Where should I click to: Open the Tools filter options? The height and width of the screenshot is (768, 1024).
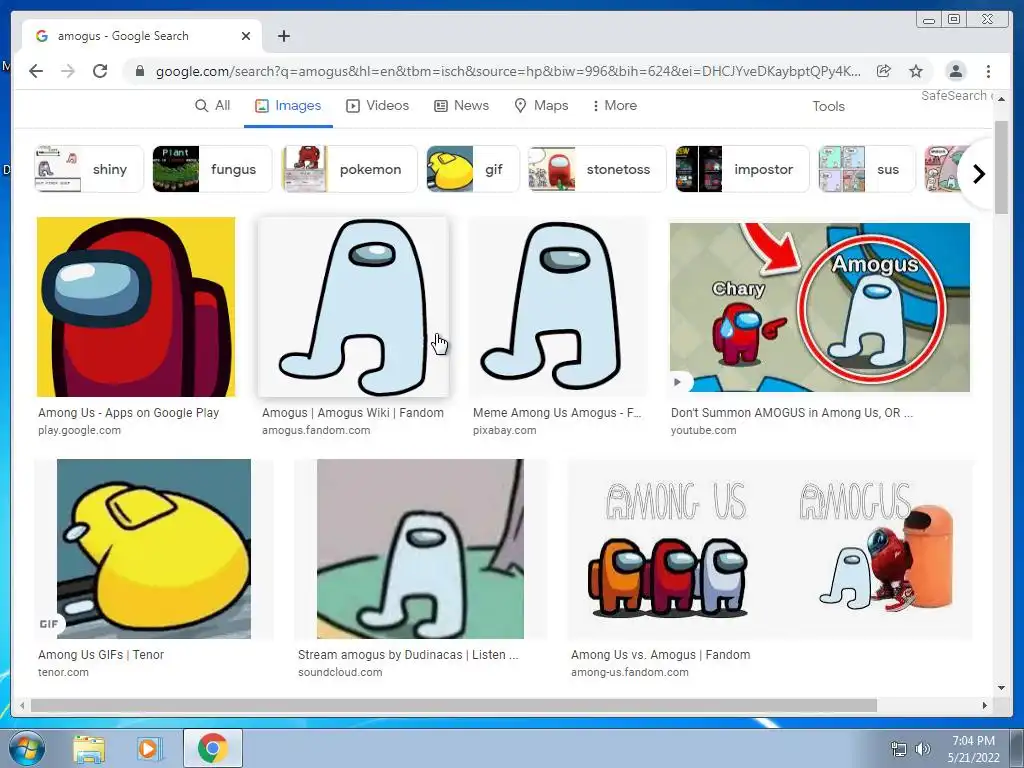click(828, 106)
